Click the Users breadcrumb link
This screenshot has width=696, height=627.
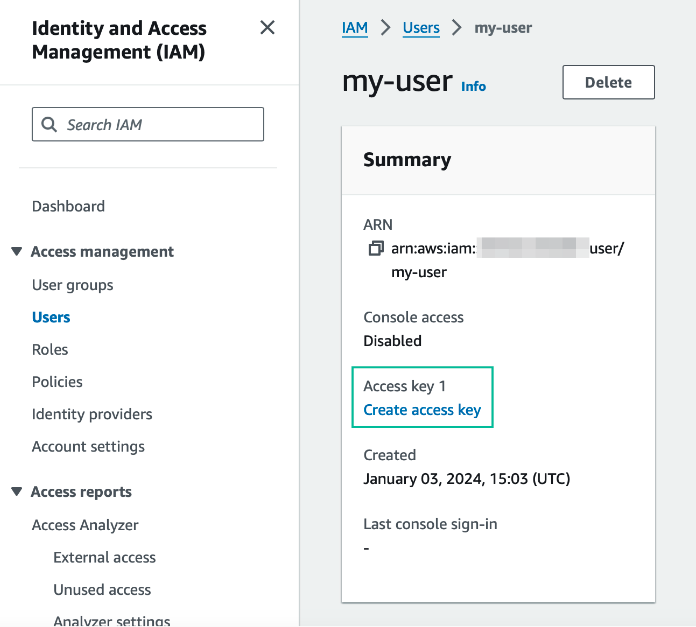pyautogui.click(x=421, y=28)
